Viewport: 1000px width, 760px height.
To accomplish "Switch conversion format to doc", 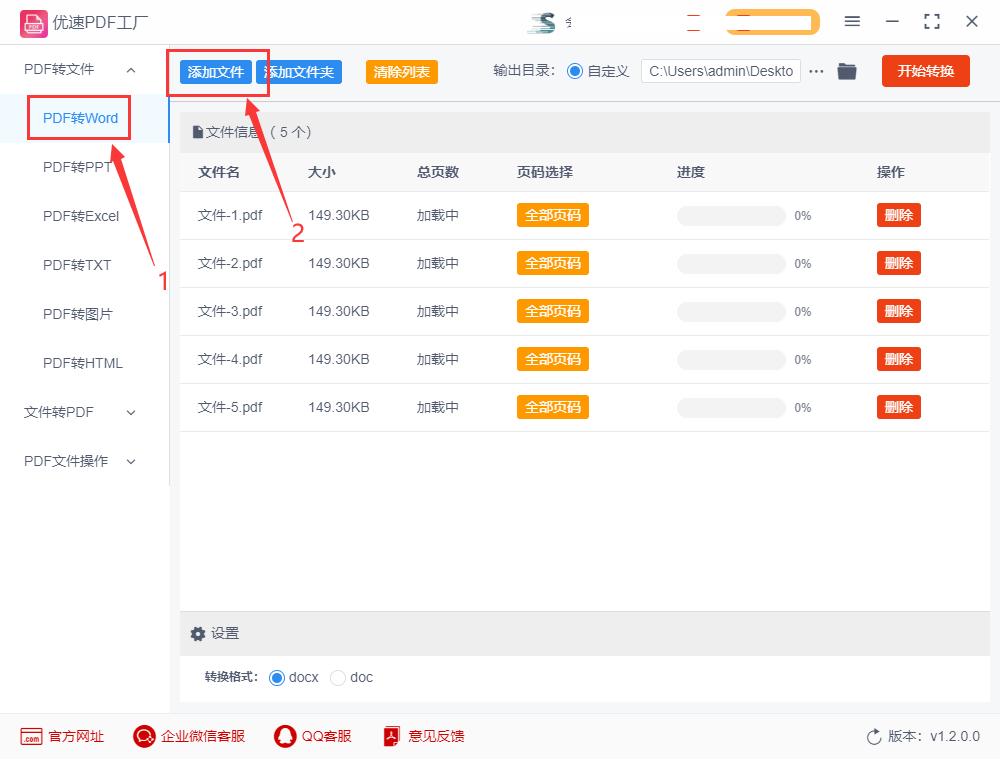I will pos(338,677).
